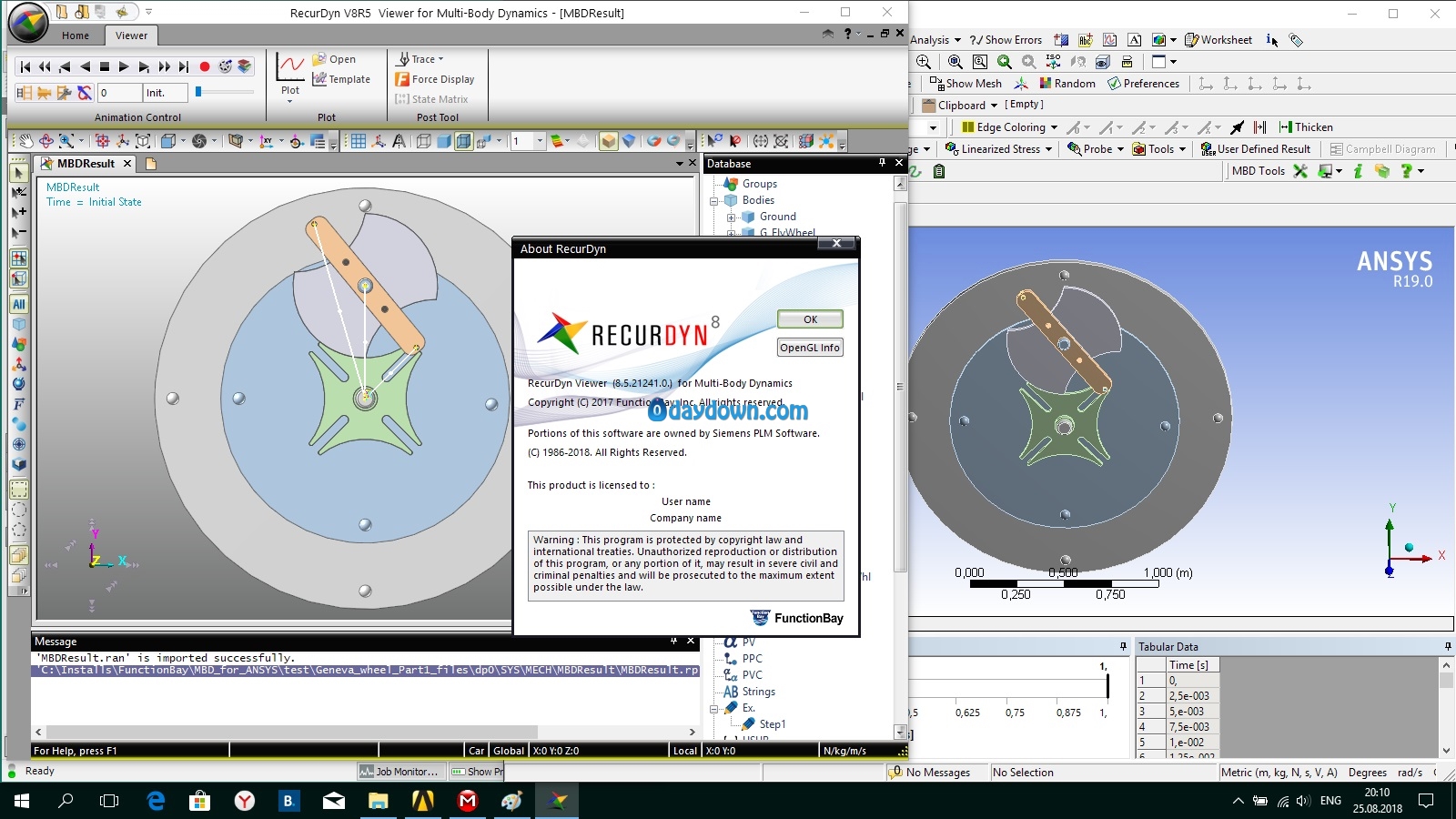Open Windows Start menu
Viewport: 1456px width, 819px height.
(22, 801)
